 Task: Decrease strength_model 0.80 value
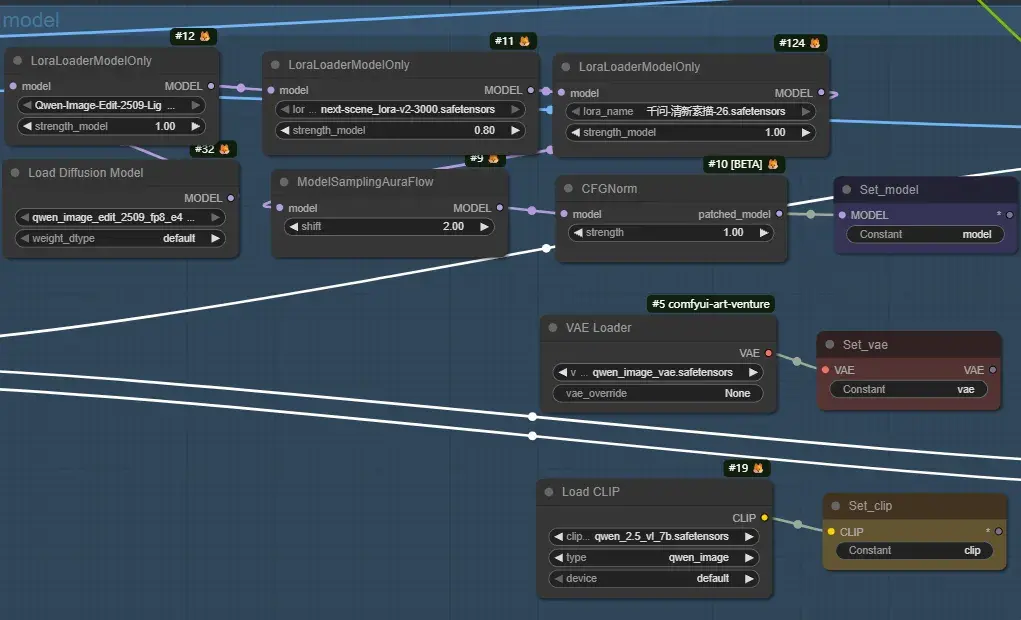pos(285,130)
